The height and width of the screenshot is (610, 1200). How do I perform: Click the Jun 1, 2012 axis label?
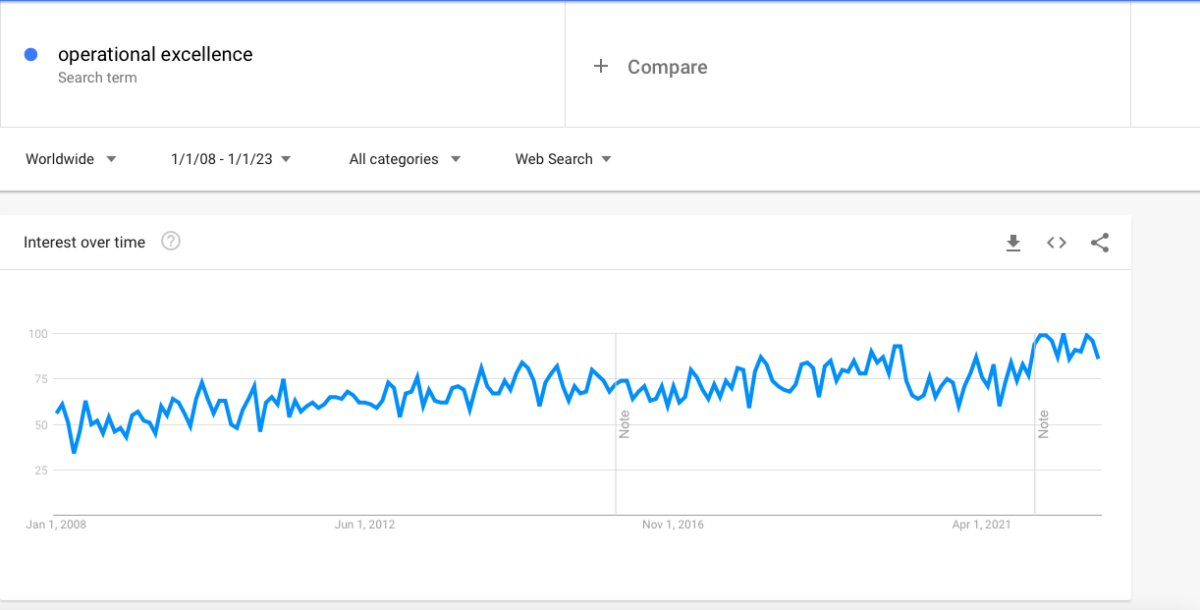pos(365,524)
